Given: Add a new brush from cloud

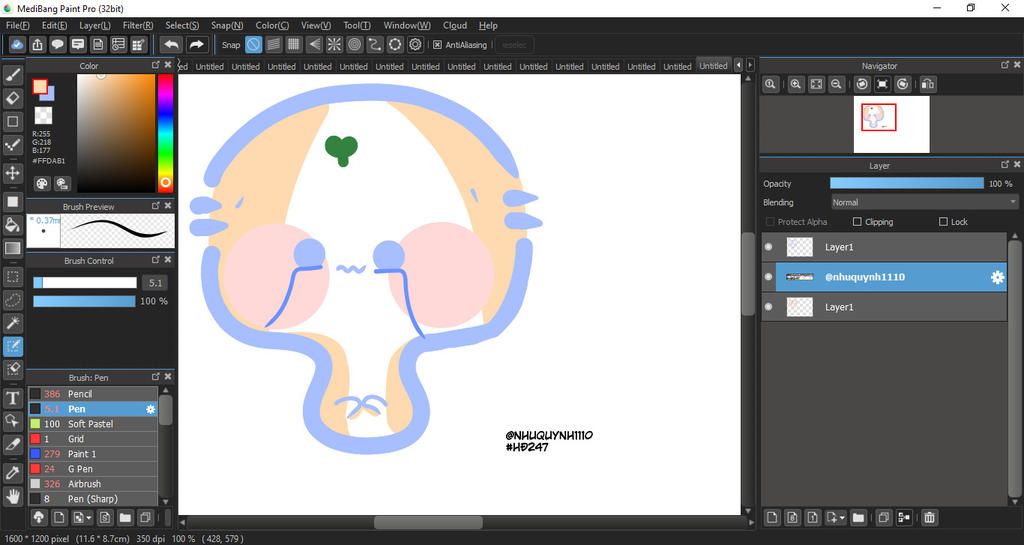Looking at the screenshot, I should point(39,518).
